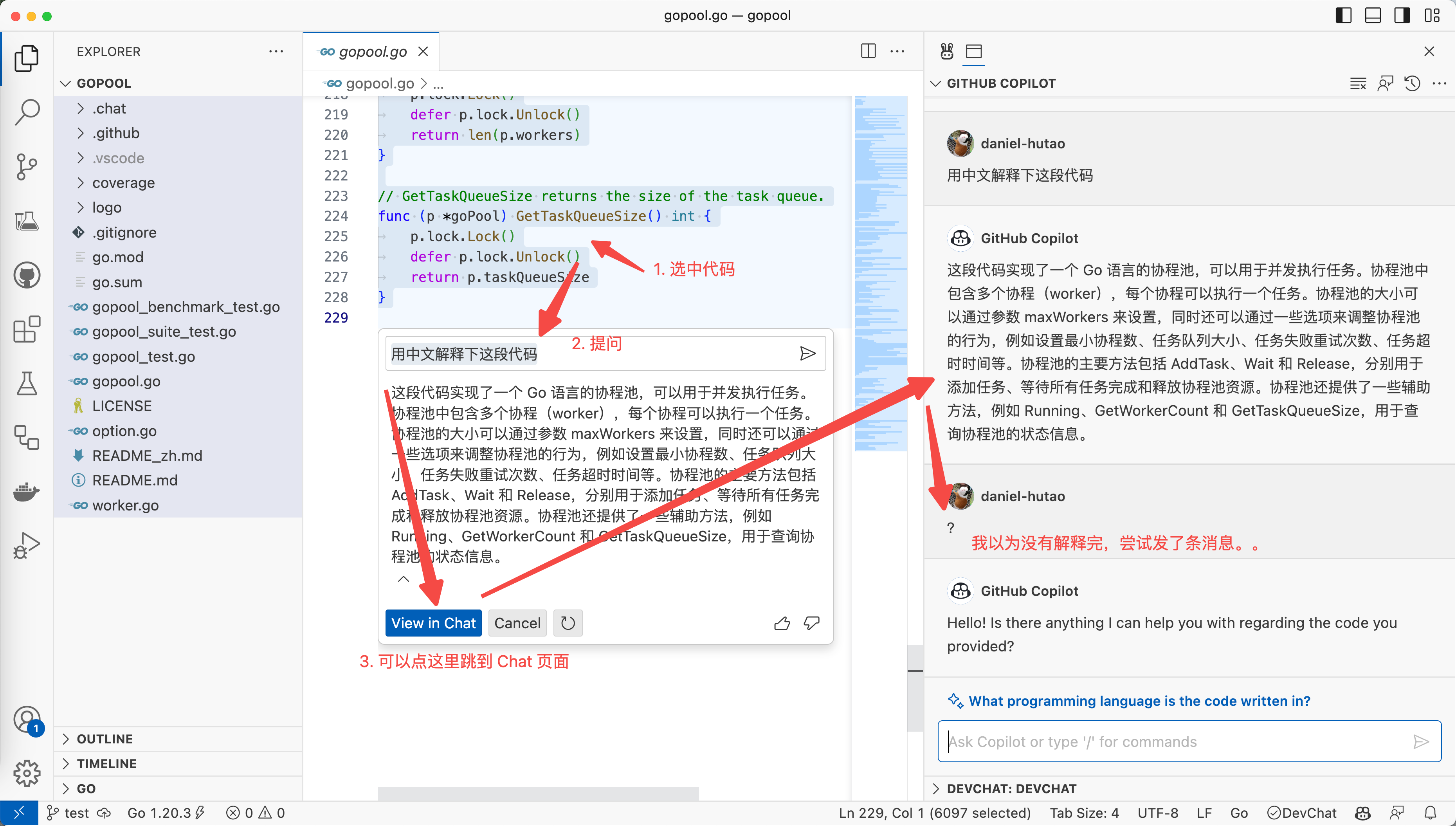Click the regenerate response icon

click(568, 623)
